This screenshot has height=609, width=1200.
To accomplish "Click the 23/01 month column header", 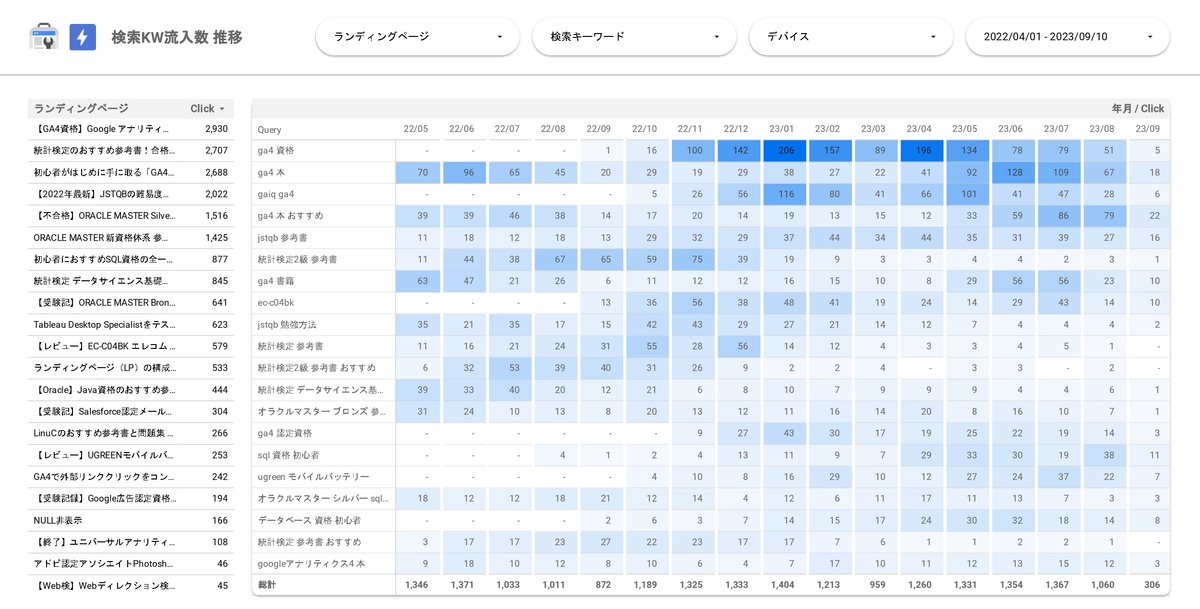I will pyautogui.click(x=782, y=129).
